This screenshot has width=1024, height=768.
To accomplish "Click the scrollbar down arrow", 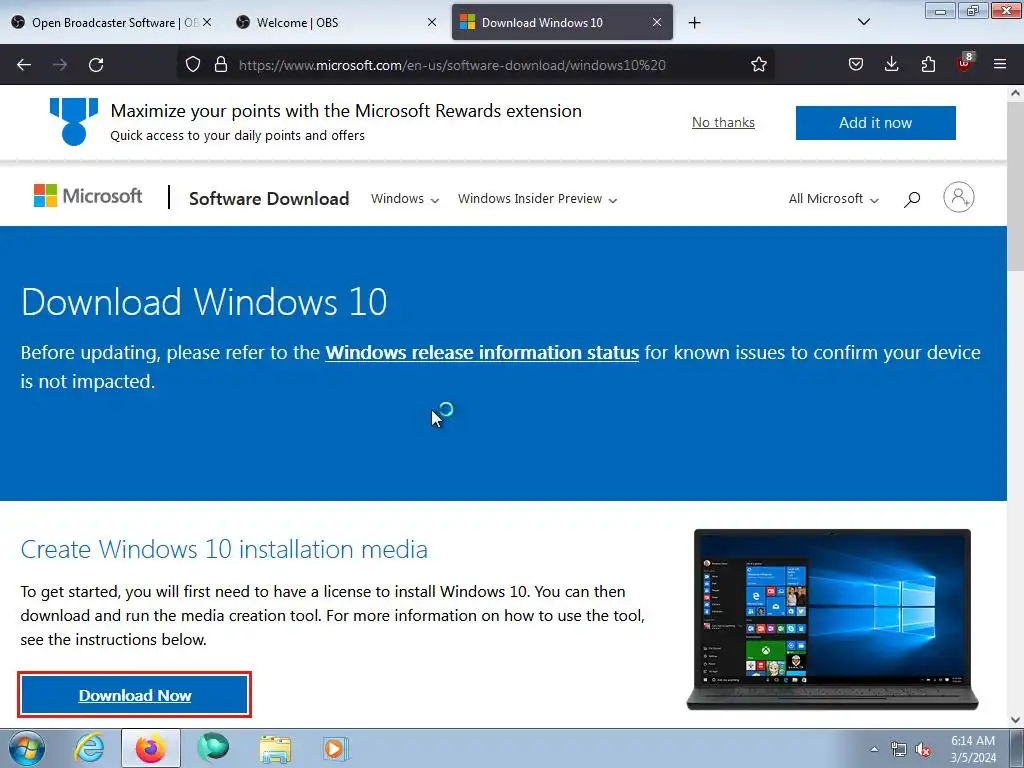I will click(1015, 720).
